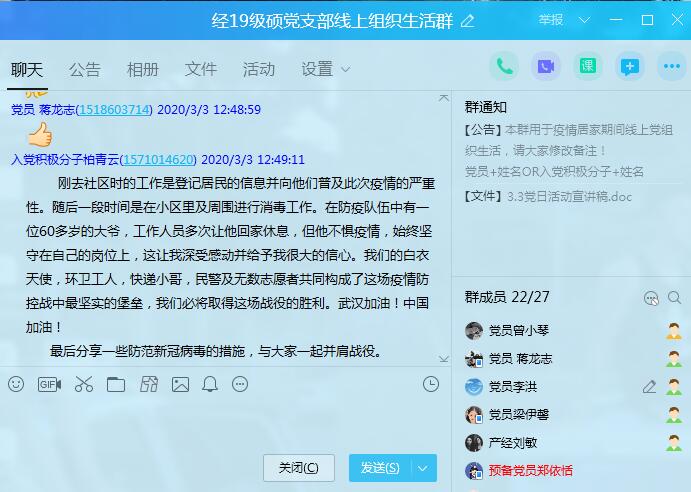Open the green class (课) icon
691x492 pixels.
587,67
